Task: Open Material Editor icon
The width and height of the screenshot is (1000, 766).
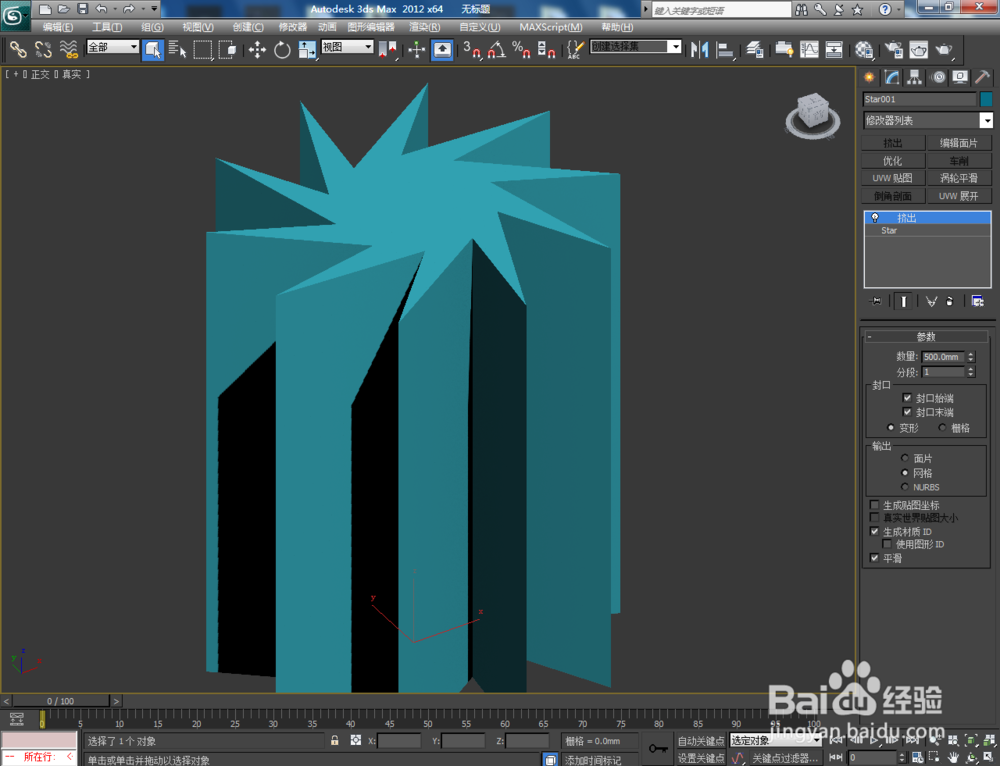Action: click(864, 50)
